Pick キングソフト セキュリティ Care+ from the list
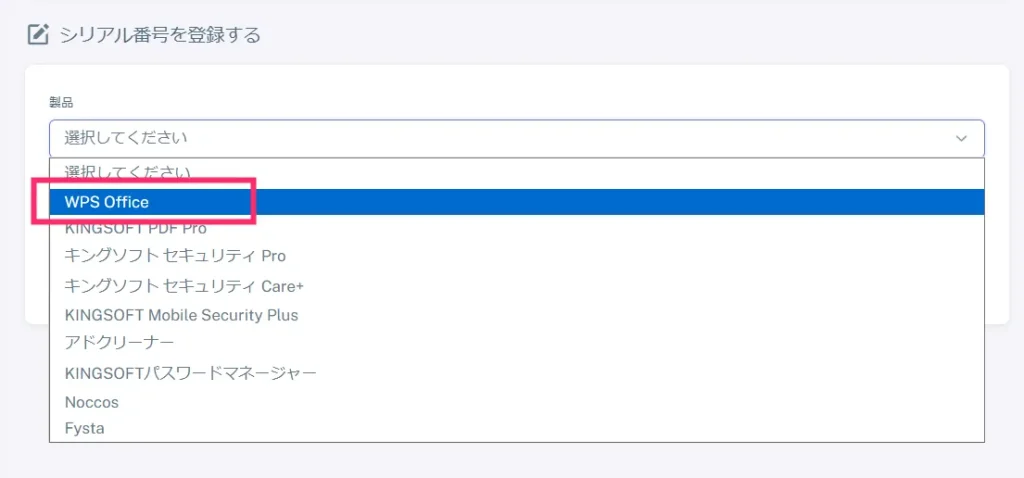This screenshot has height=478, width=1024. [x=184, y=286]
